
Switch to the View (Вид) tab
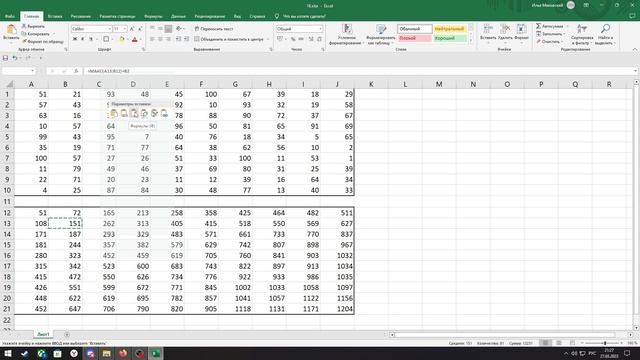[x=237, y=16]
